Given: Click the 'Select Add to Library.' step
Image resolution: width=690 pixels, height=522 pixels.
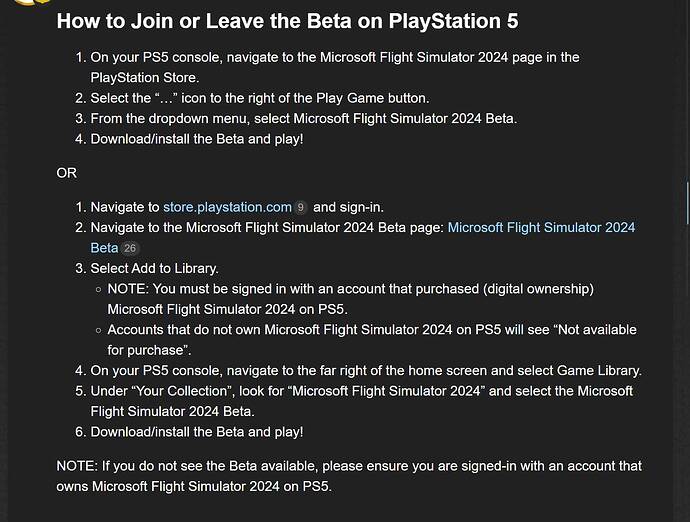Looking at the screenshot, I should point(154,268).
